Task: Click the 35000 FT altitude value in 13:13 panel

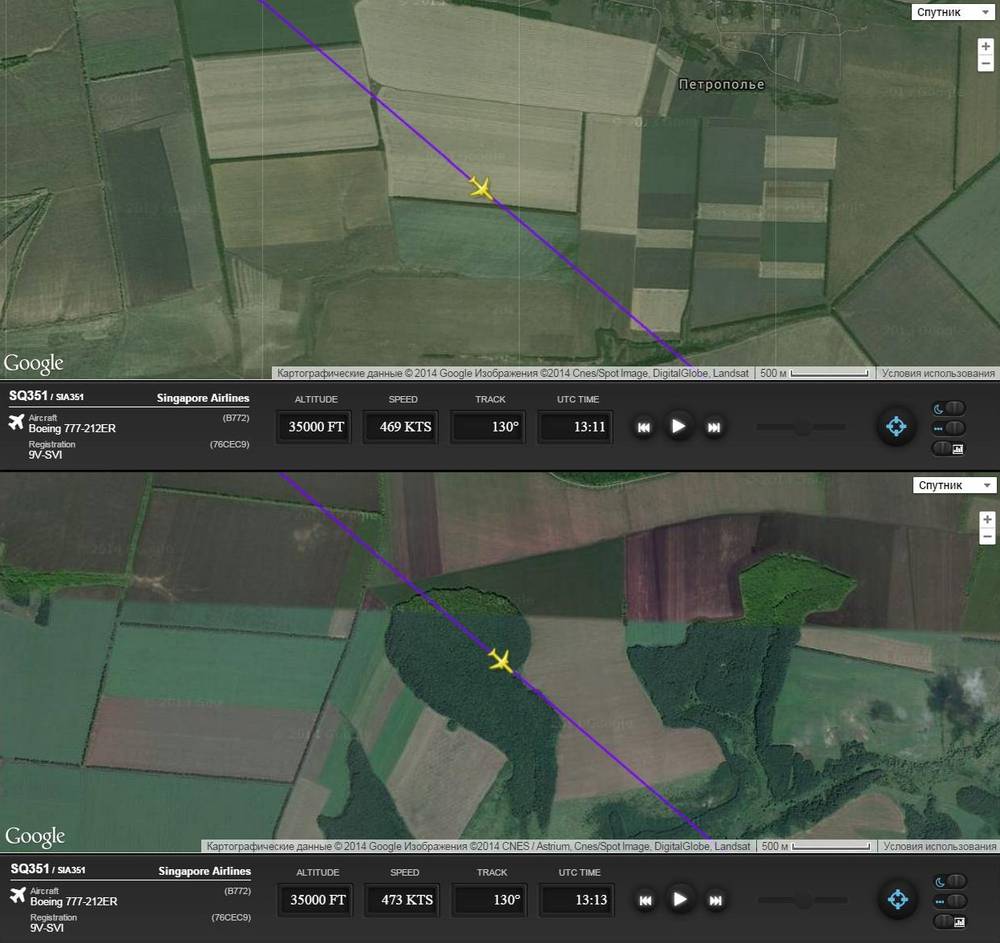Action: pos(318,900)
